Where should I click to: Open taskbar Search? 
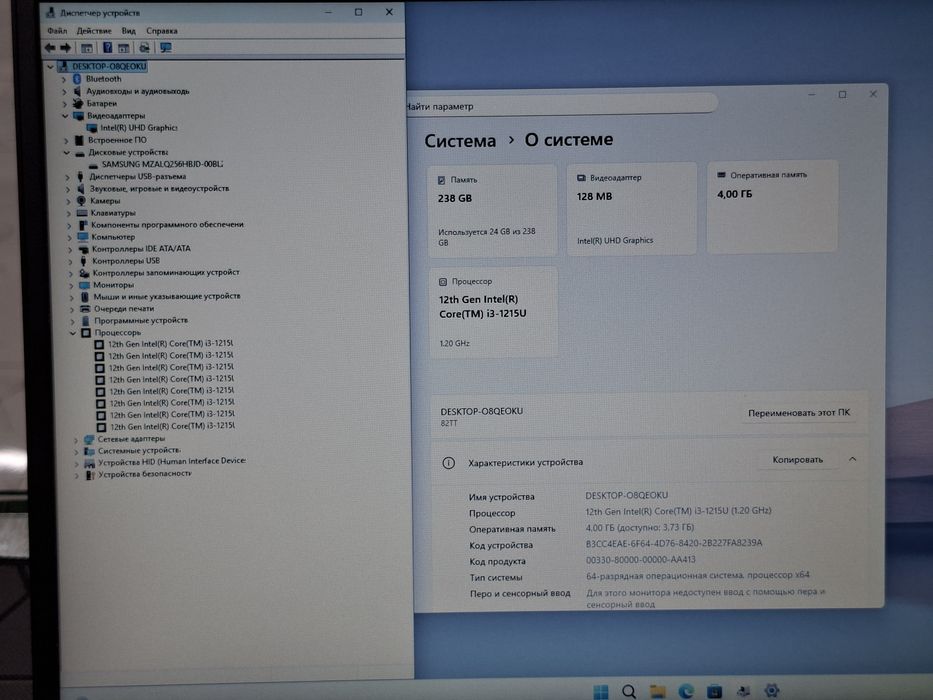pyautogui.click(x=629, y=692)
